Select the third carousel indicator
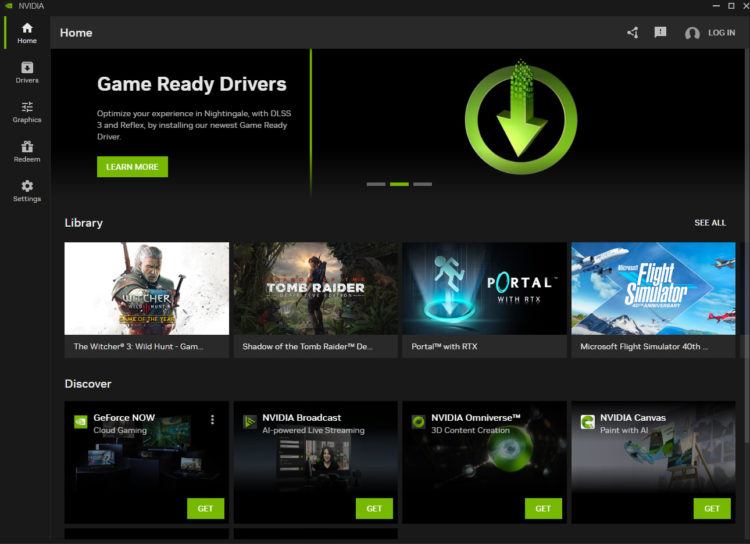 click(x=422, y=184)
